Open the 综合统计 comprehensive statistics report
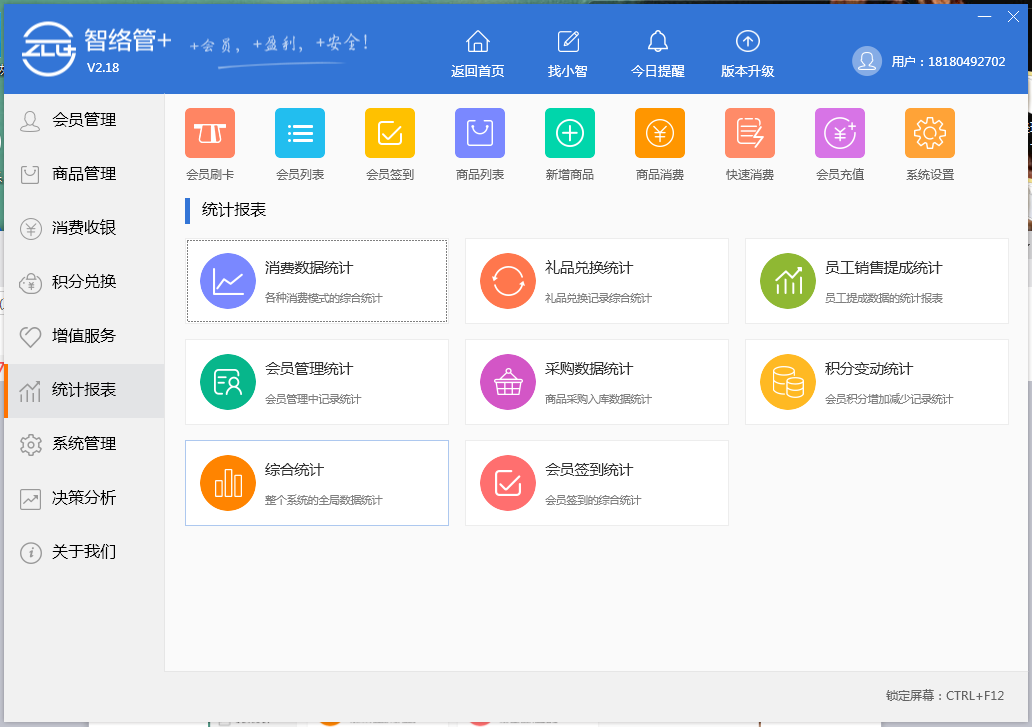 tap(316, 482)
